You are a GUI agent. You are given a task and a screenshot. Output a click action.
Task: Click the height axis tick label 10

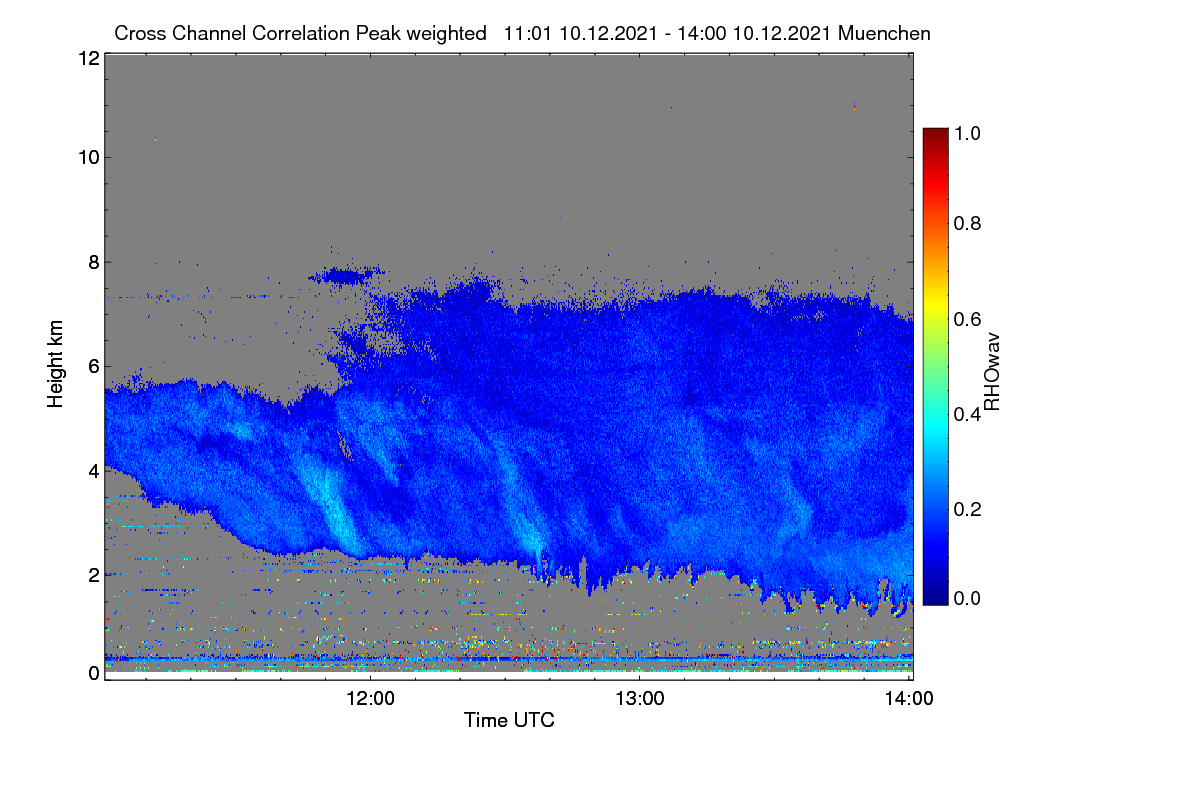pyautogui.click(x=87, y=157)
